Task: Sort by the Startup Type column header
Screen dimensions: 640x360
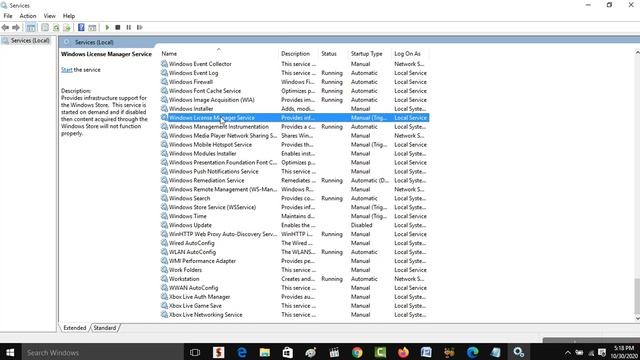Action: click(x=370, y=53)
